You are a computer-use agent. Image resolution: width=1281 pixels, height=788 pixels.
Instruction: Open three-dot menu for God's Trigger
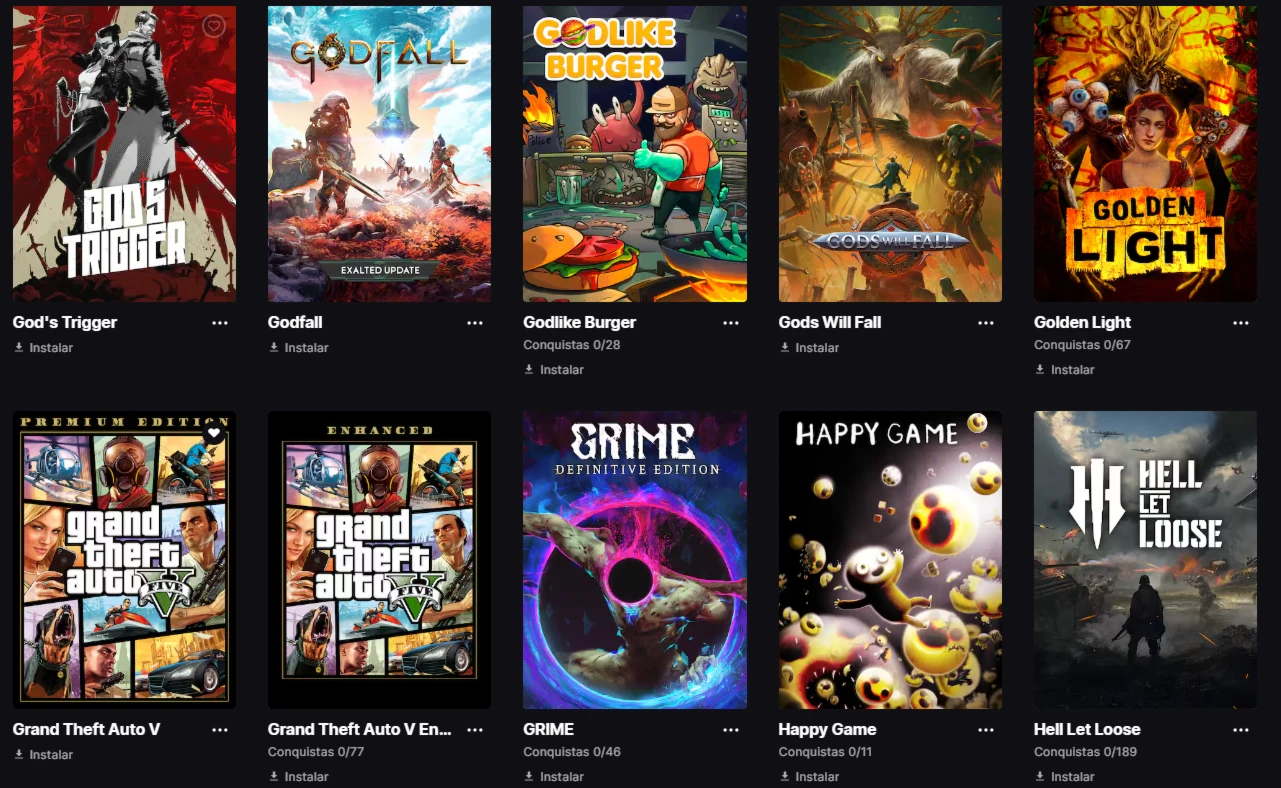pos(220,323)
